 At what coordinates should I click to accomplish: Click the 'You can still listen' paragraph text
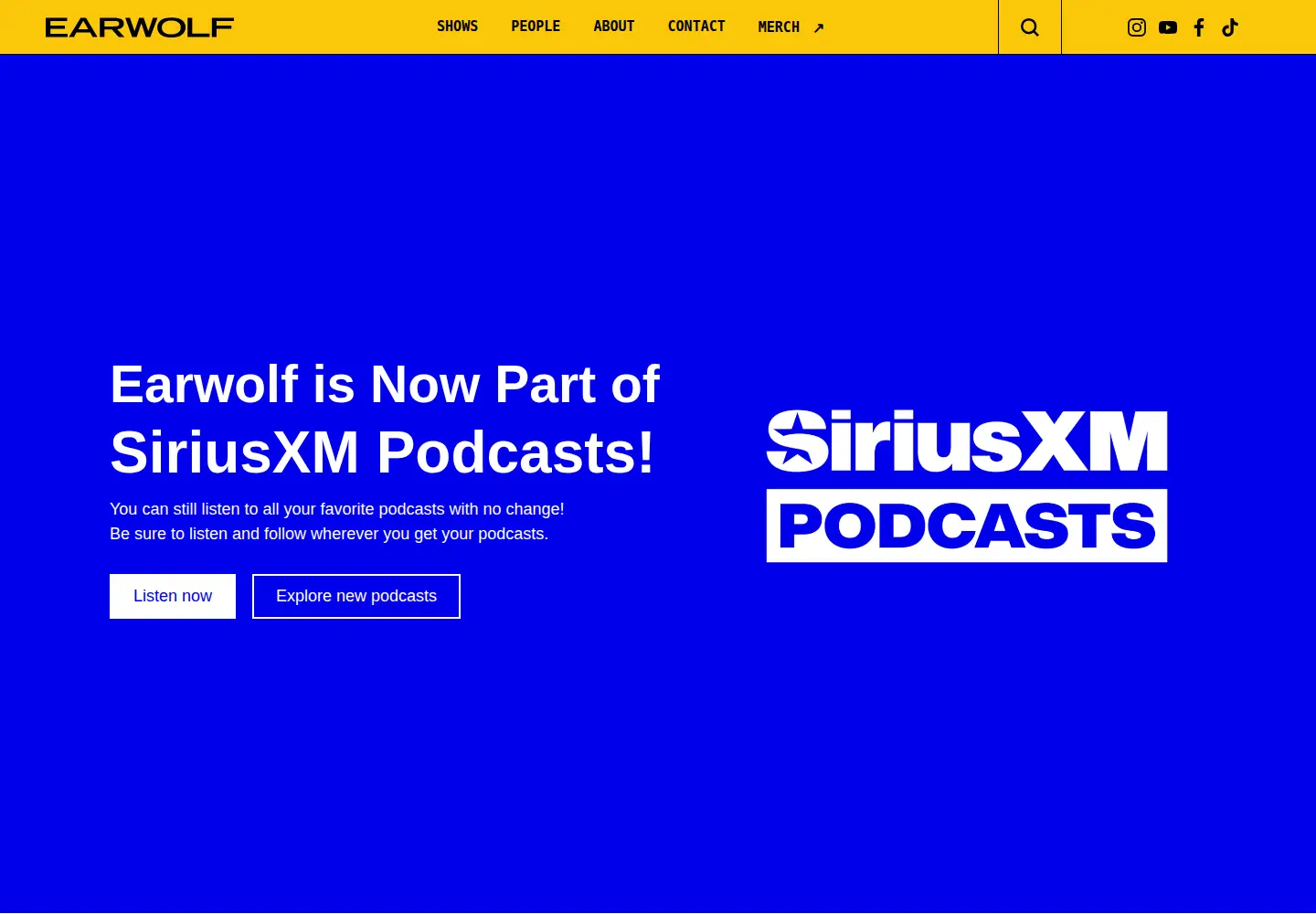[x=337, y=521]
